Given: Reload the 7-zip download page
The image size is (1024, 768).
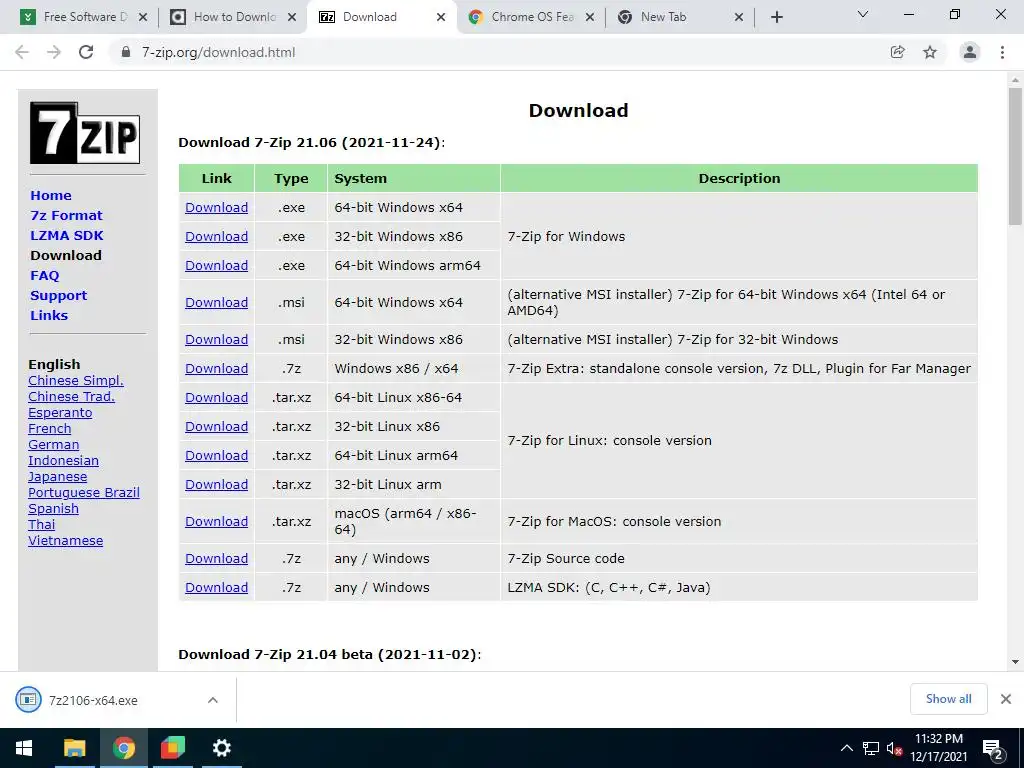Looking at the screenshot, I should 86,52.
